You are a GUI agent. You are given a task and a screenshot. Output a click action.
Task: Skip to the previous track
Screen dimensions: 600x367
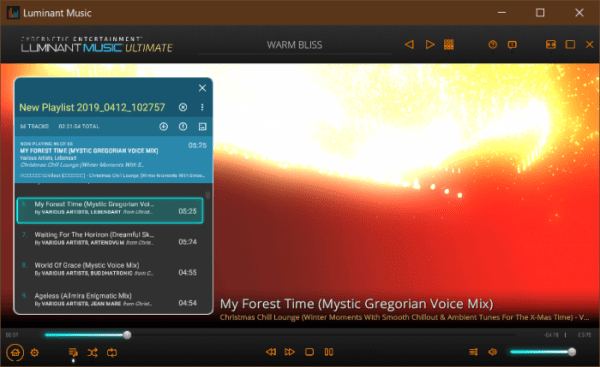(271, 352)
